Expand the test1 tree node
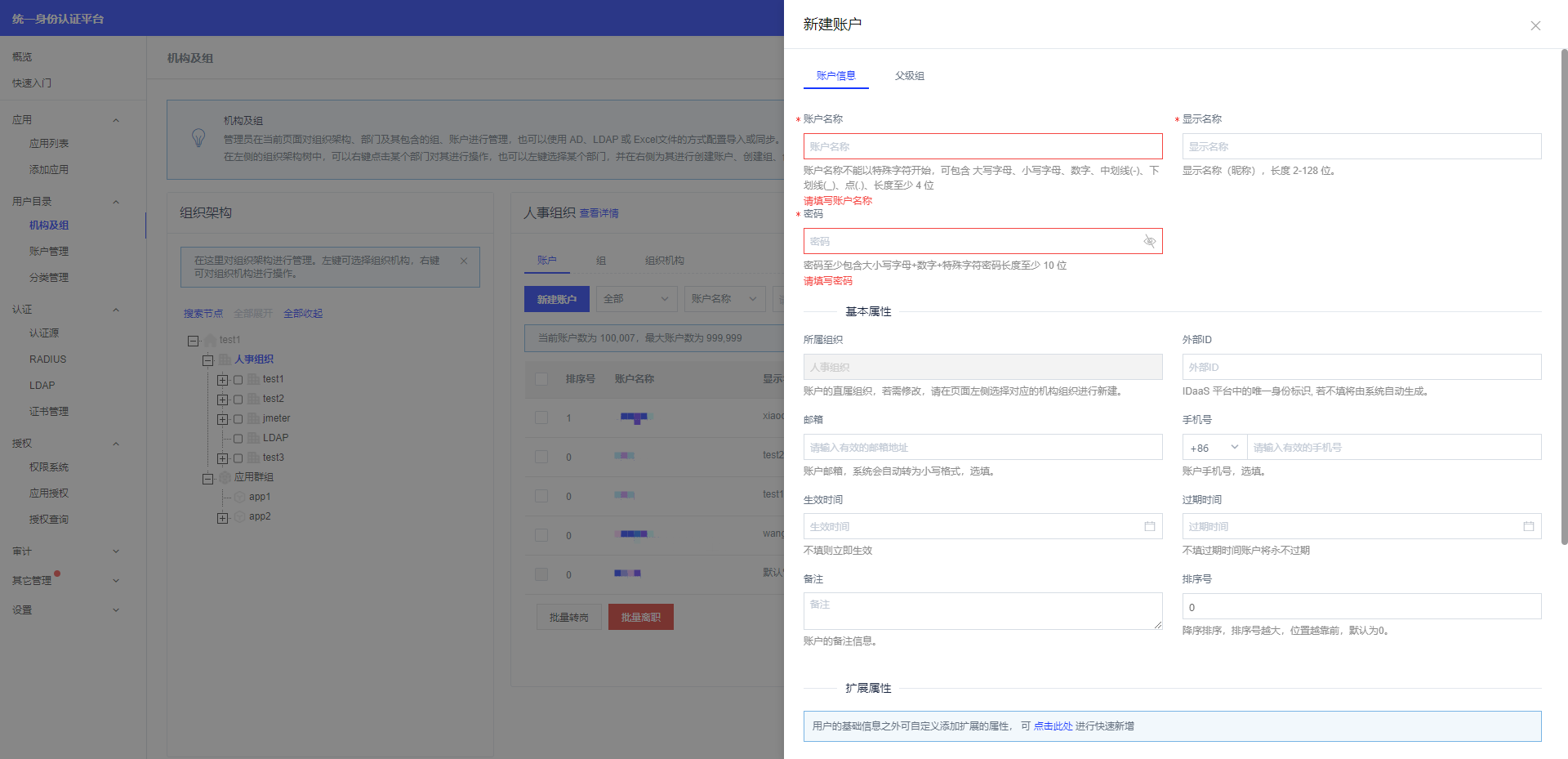The height and width of the screenshot is (759, 1568). (222, 380)
